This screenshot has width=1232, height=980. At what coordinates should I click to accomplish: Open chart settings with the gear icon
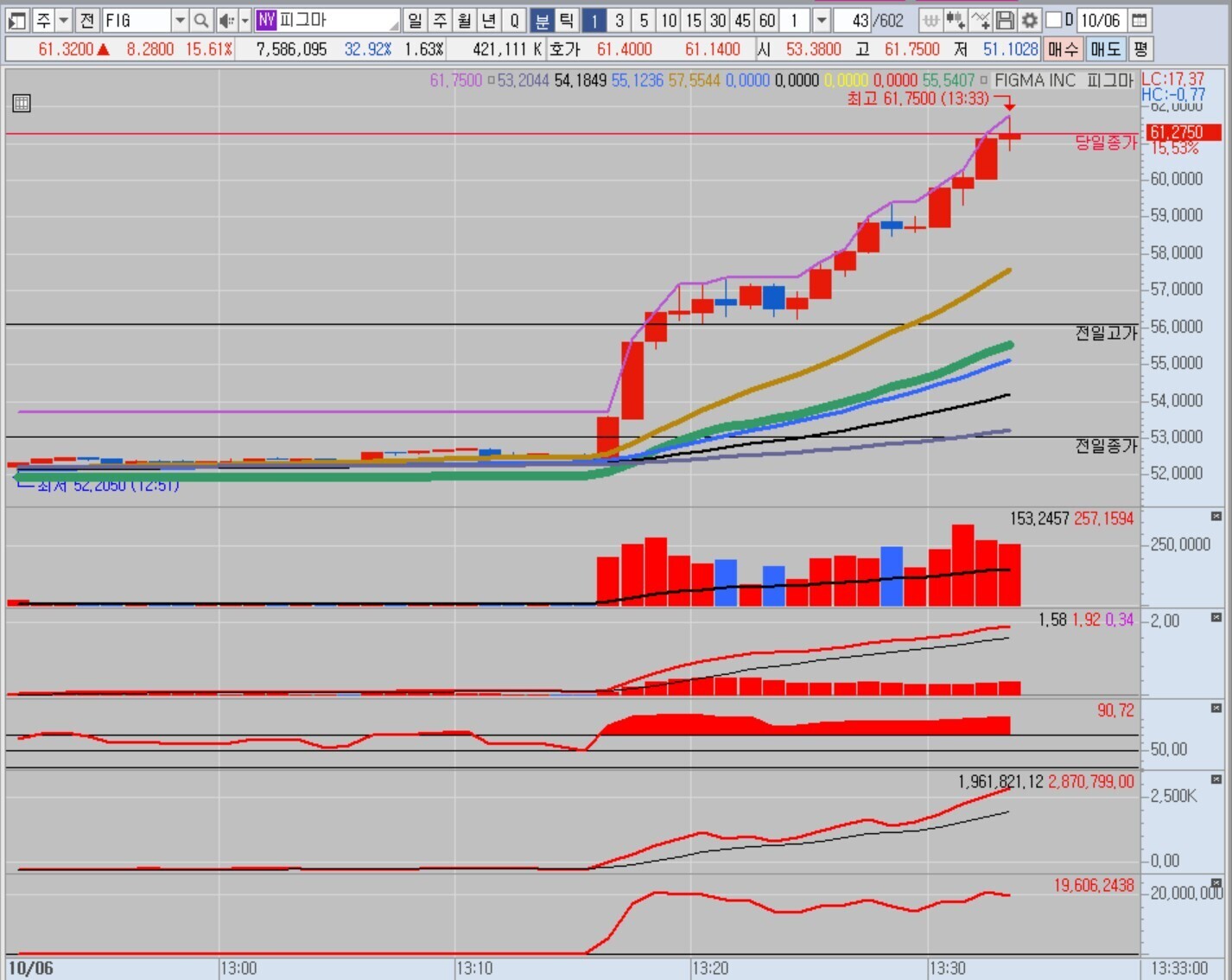[1030, 20]
